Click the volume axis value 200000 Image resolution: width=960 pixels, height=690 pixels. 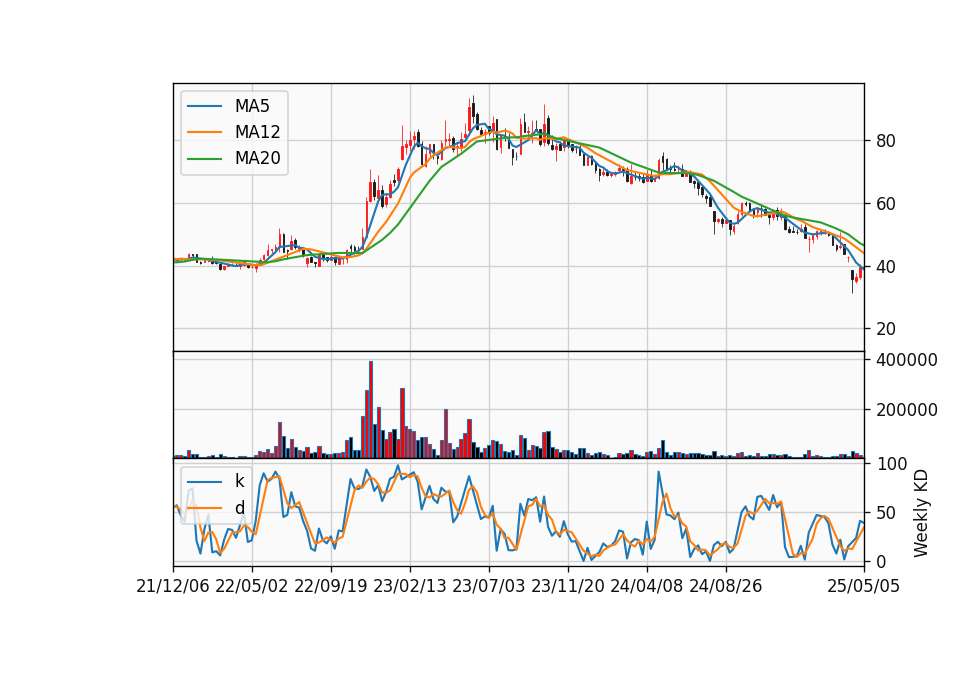[907, 410]
